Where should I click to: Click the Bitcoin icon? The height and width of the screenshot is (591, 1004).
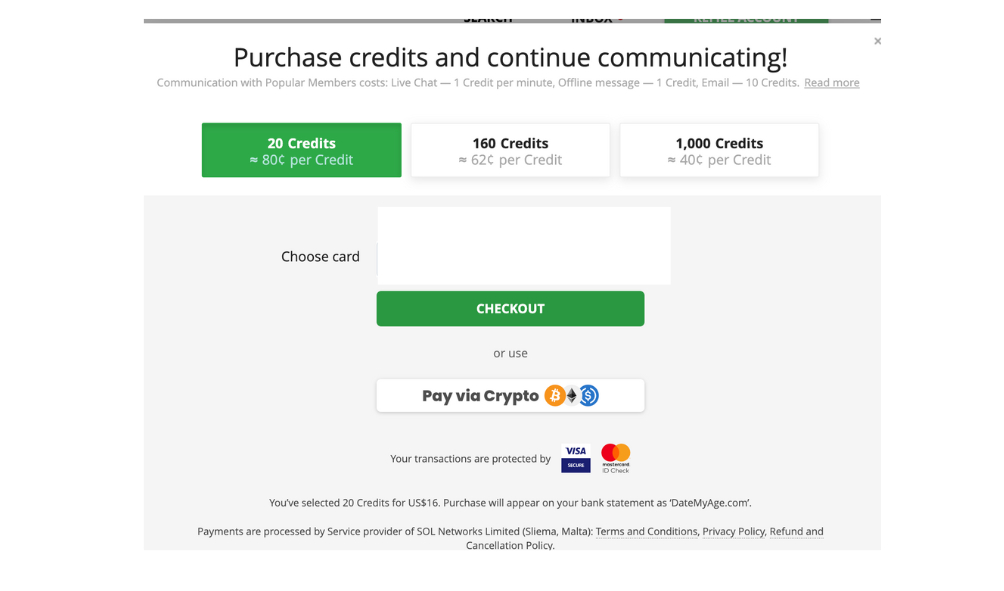[554, 396]
